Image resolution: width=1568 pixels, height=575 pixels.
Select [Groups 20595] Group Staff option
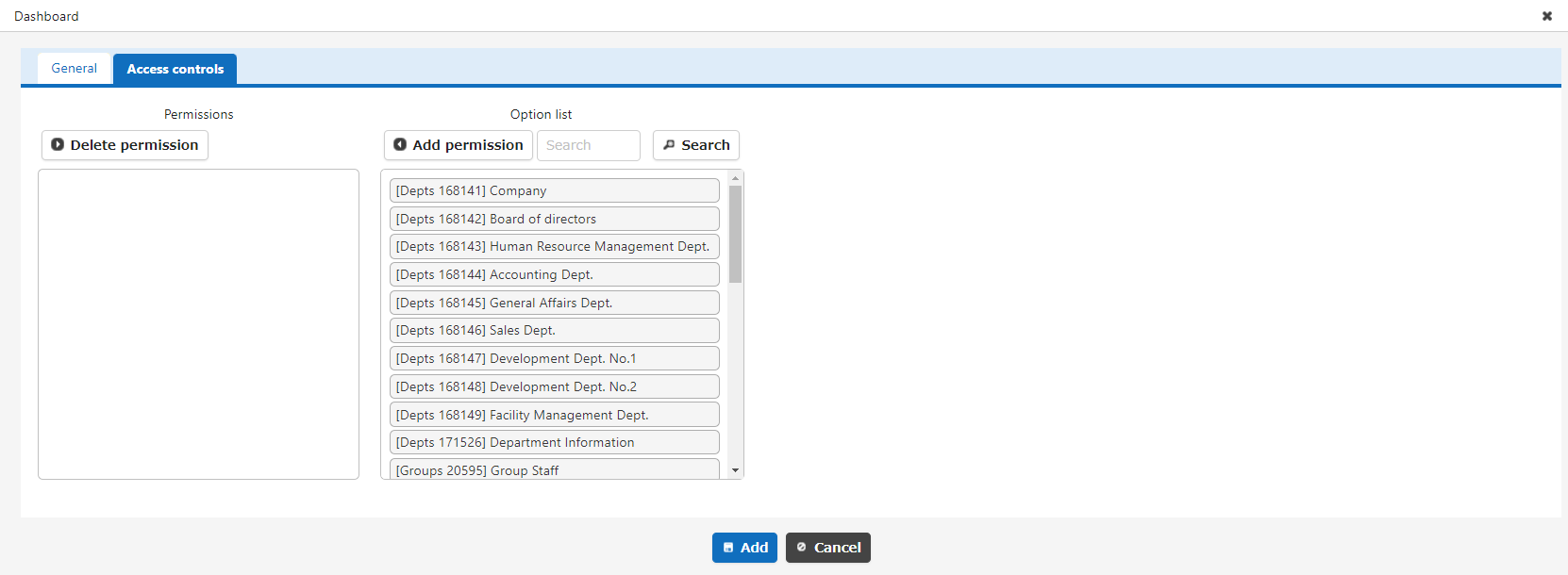(x=555, y=469)
